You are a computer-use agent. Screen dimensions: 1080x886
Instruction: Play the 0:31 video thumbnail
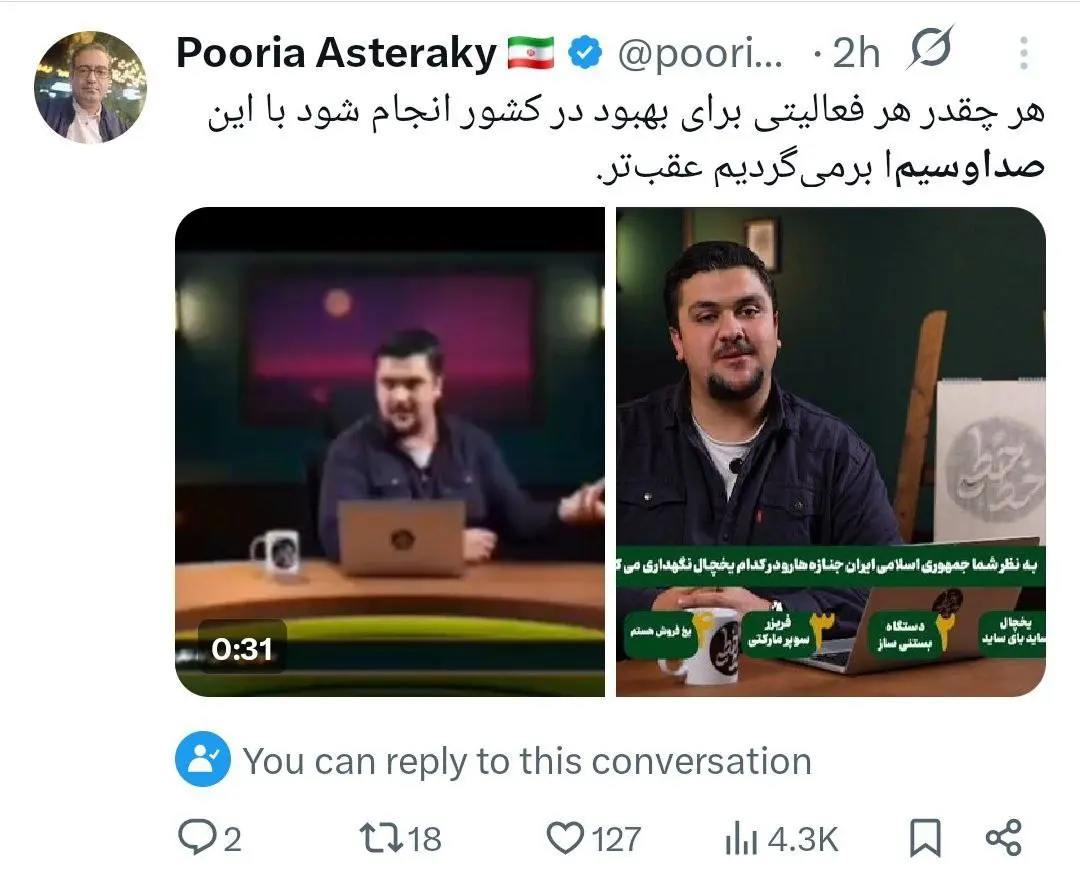tap(390, 452)
